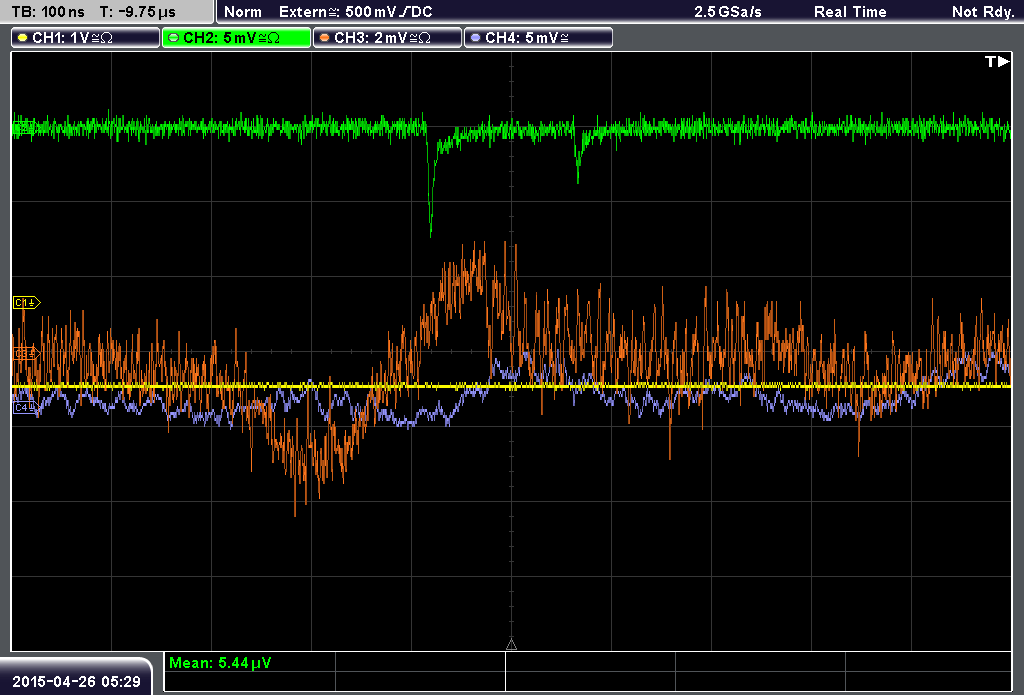Select the active CH2: 5mV channel tab
1024x695 pixels.
pyautogui.click(x=236, y=38)
